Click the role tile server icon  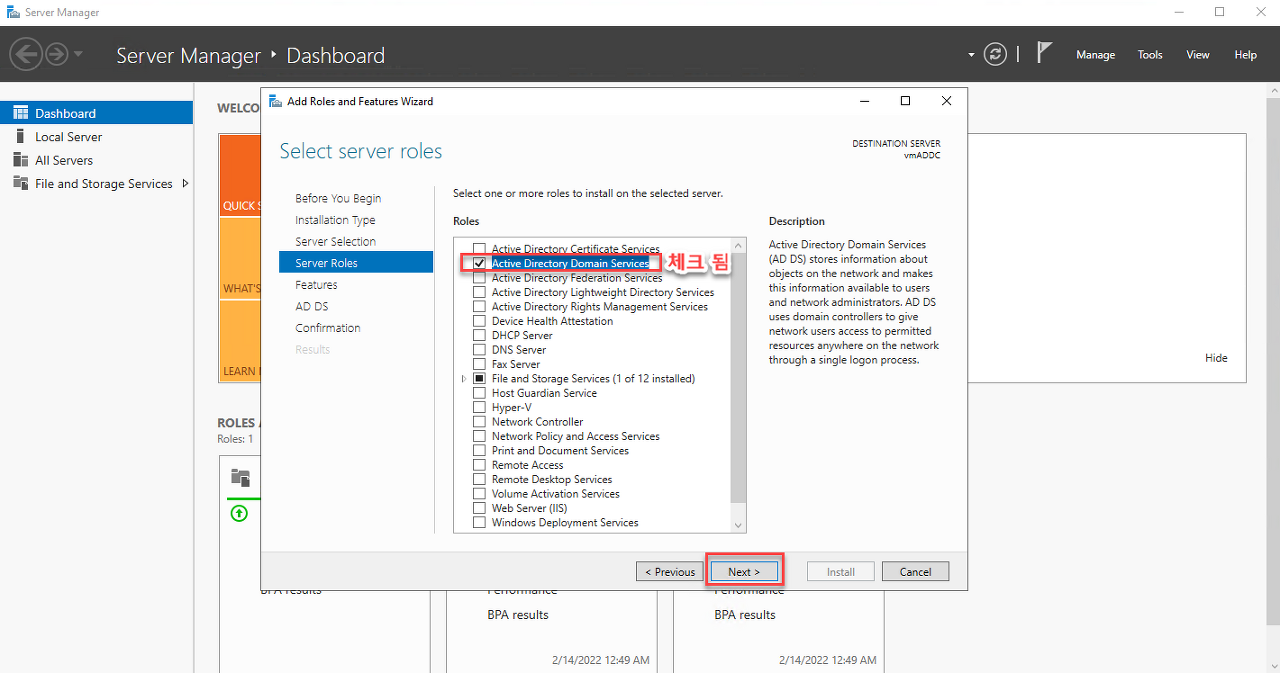pyautogui.click(x=240, y=477)
